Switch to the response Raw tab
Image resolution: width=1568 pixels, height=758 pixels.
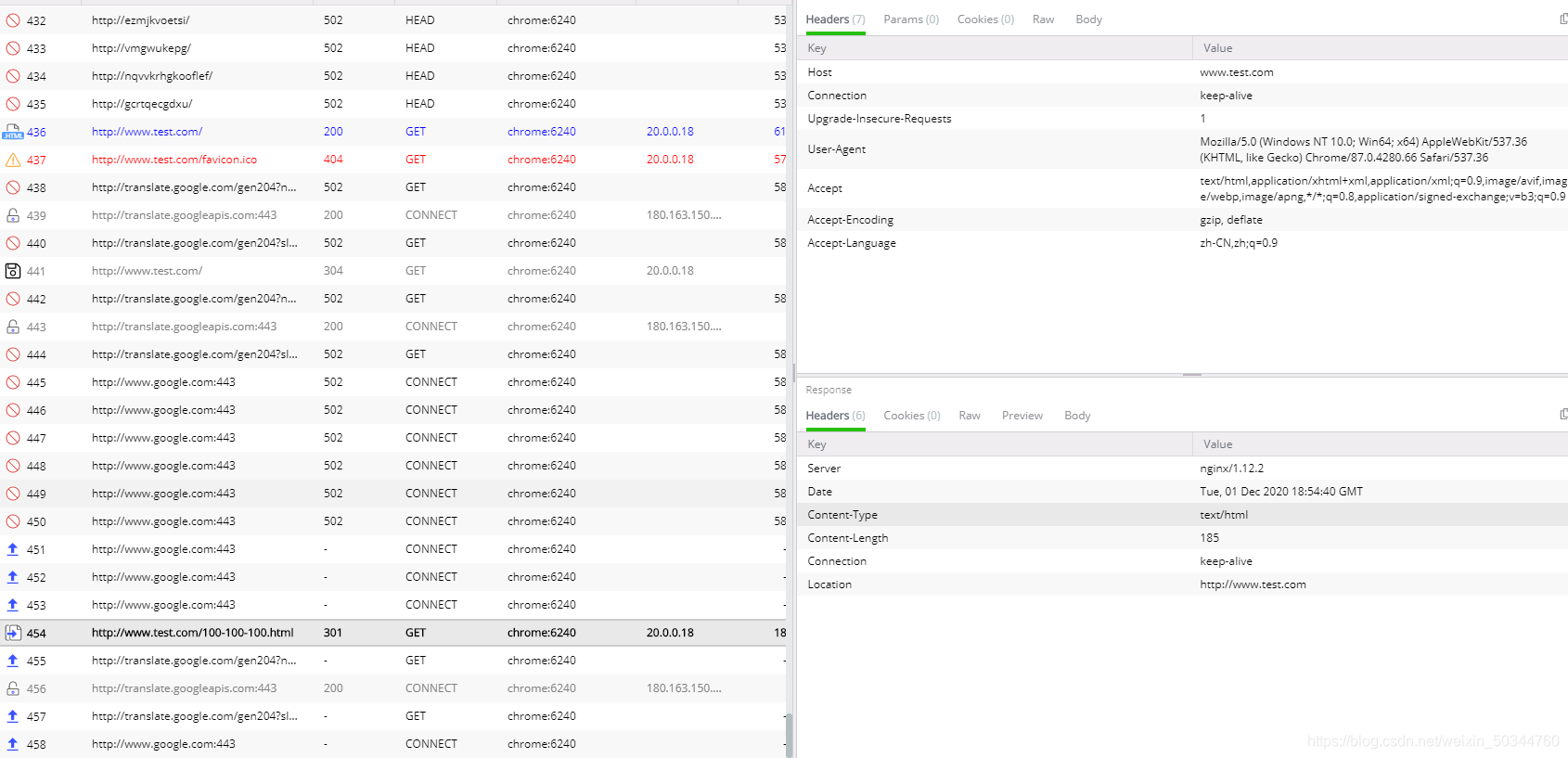pyautogui.click(x=970, y=416)
